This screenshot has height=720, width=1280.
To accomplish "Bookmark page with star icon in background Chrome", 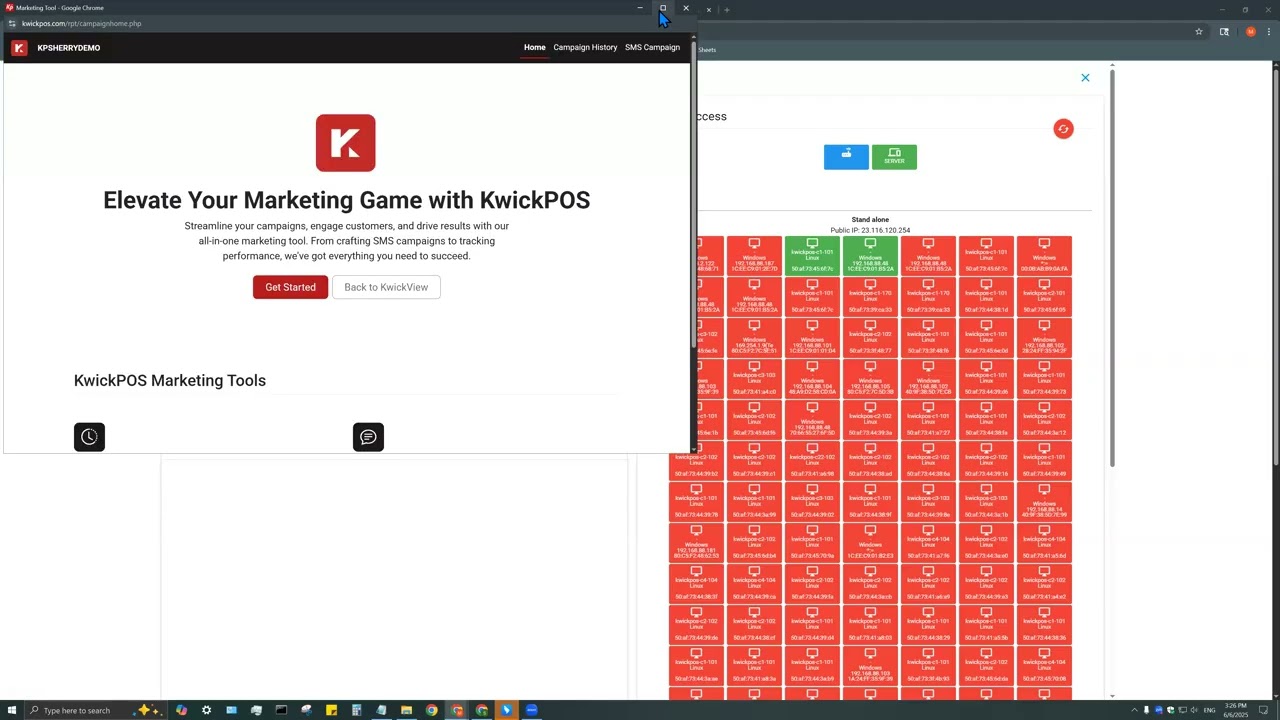I will [x=1198, y=32].
